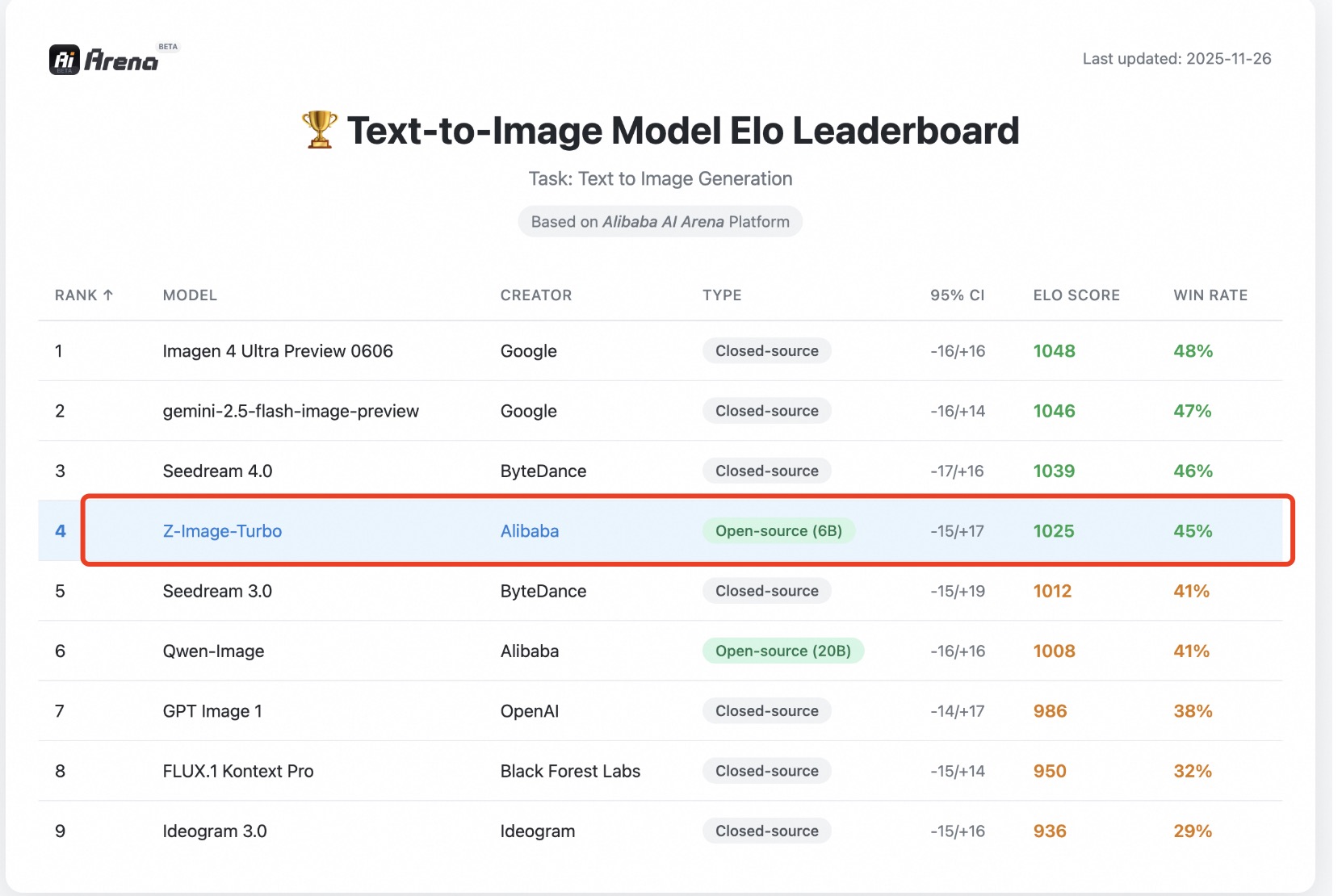Click the AI Arena logo icon
Viewport: 1342px width, 896px height.
(65, 60)
